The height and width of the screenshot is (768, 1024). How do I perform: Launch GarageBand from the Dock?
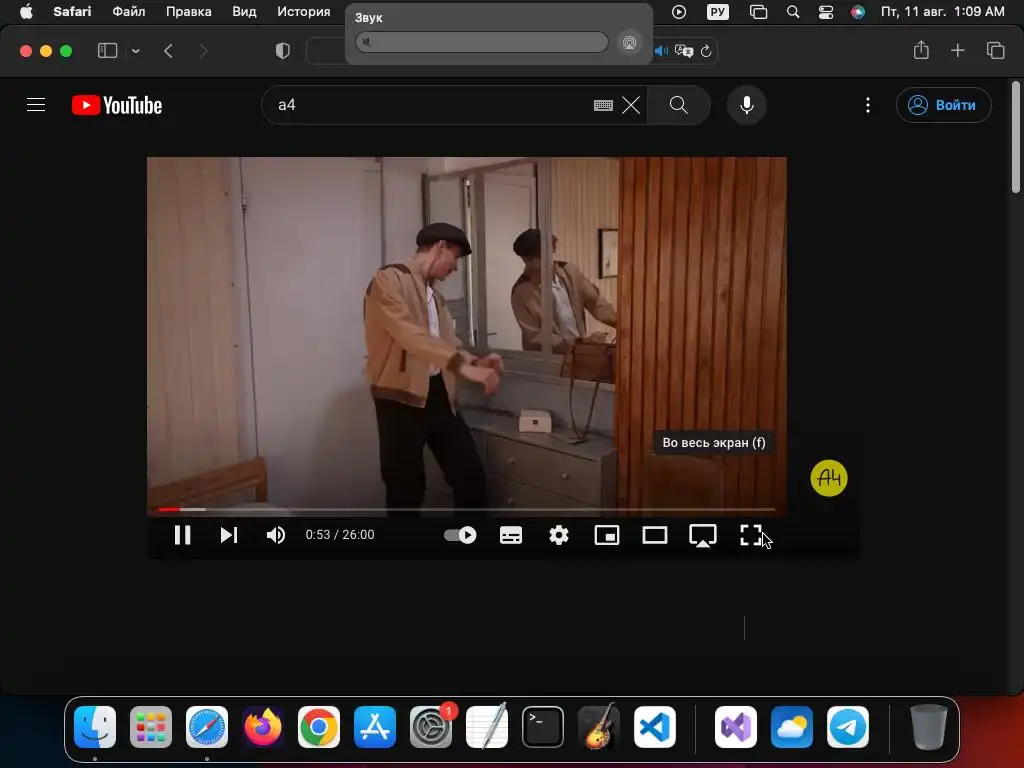(x=599, y=727)
